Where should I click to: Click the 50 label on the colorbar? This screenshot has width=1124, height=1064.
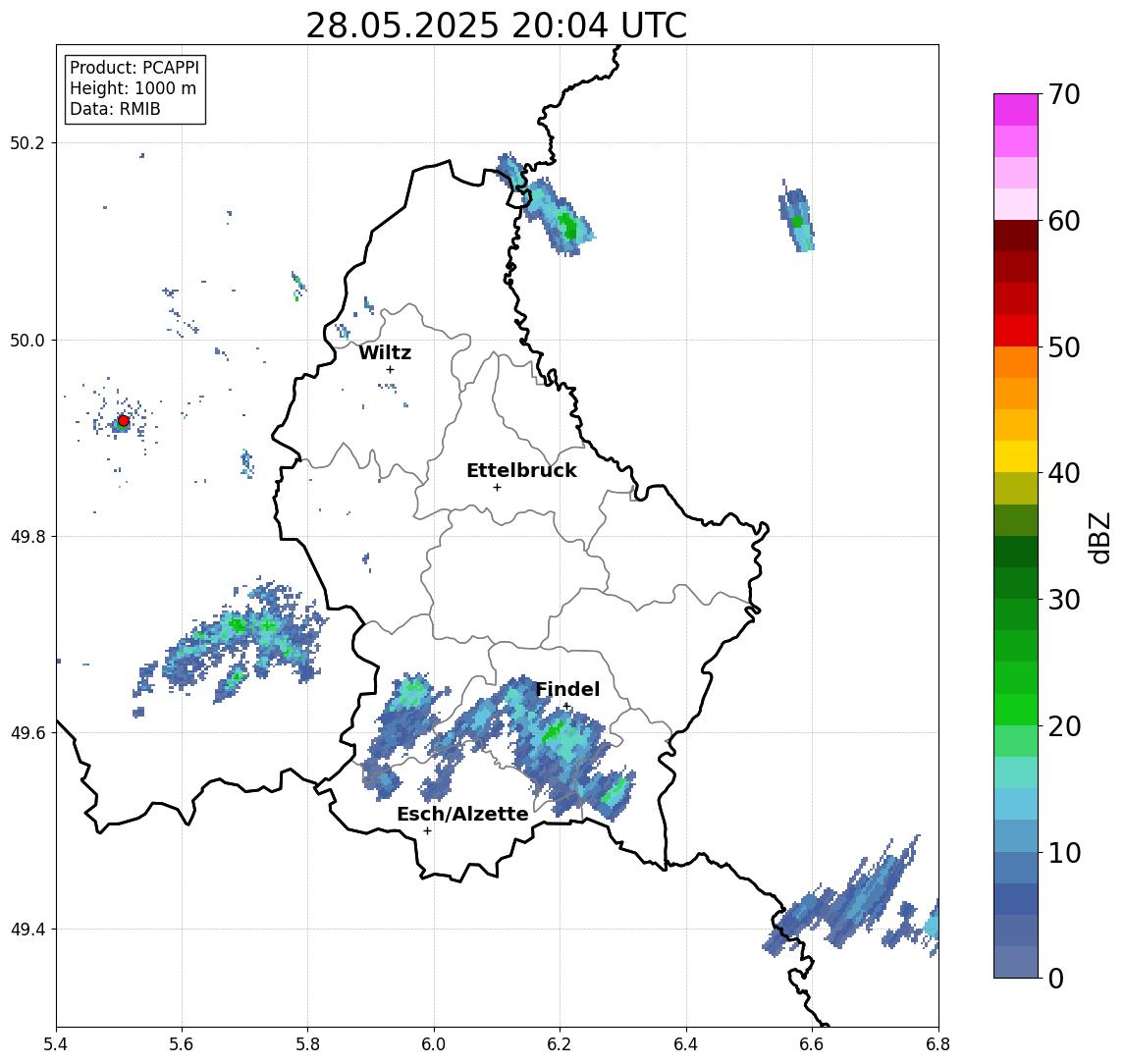(1064, 347)
